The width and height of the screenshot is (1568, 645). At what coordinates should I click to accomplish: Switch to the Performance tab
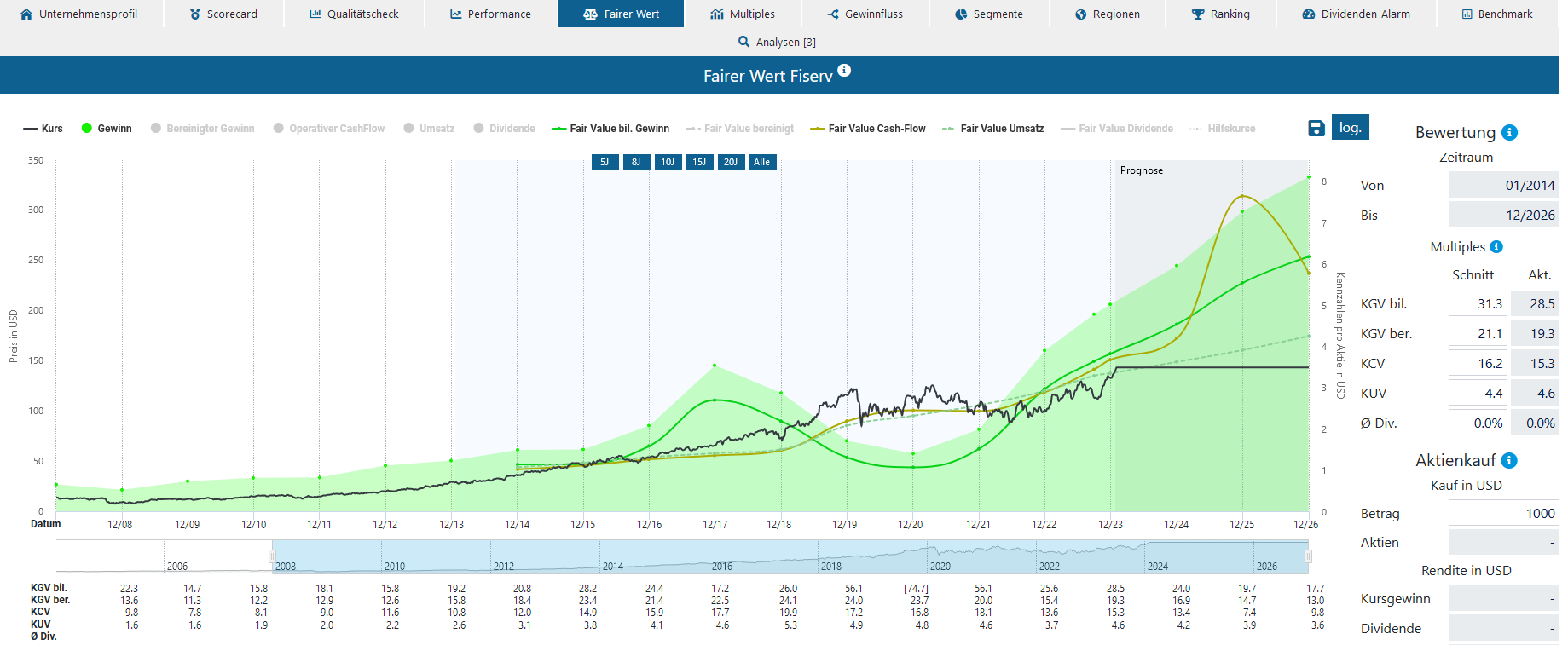(x=490, y=14)
